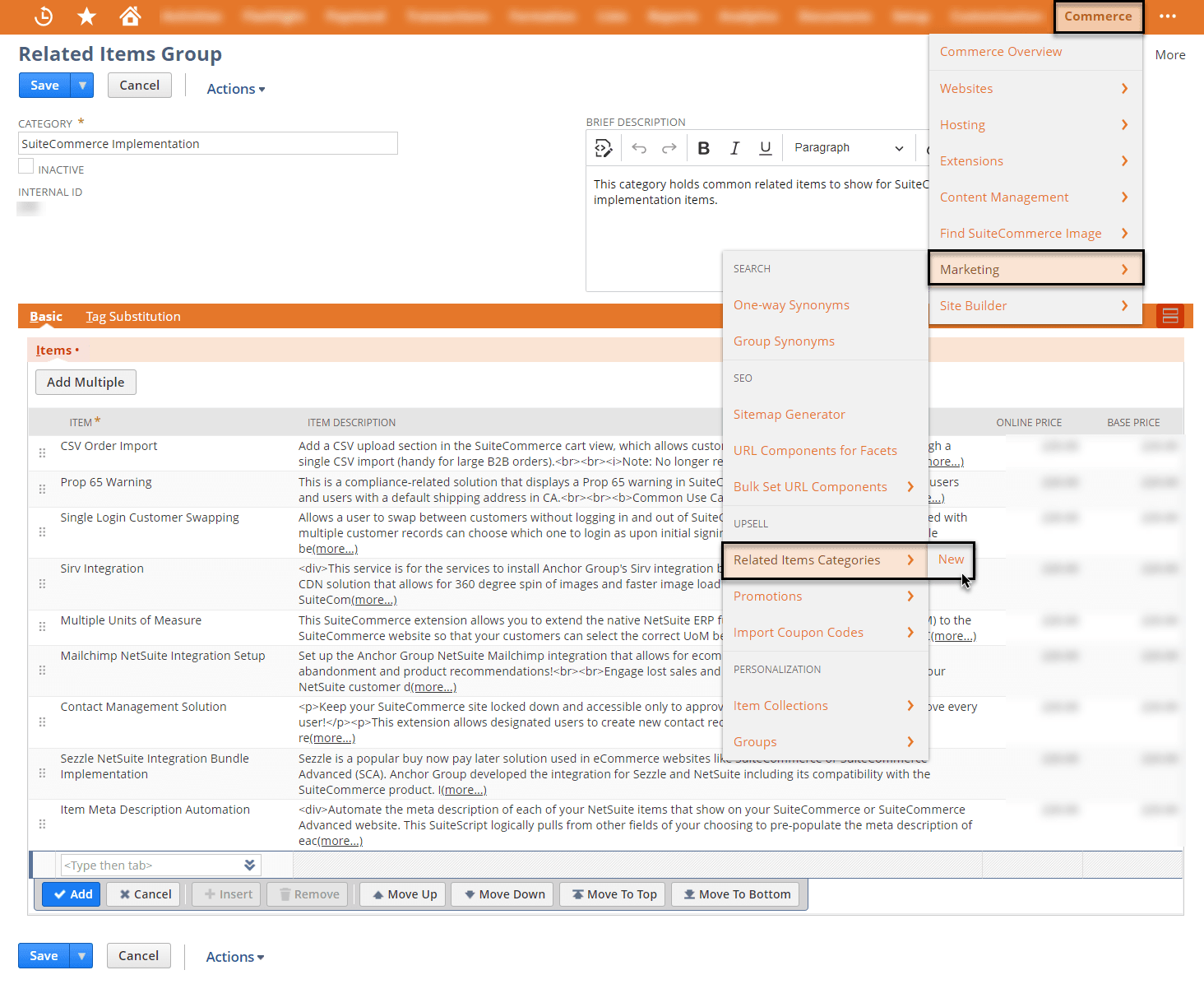The image size is (1204, 984).
Task: Click the top Cancel button
Action: (140, 86)
